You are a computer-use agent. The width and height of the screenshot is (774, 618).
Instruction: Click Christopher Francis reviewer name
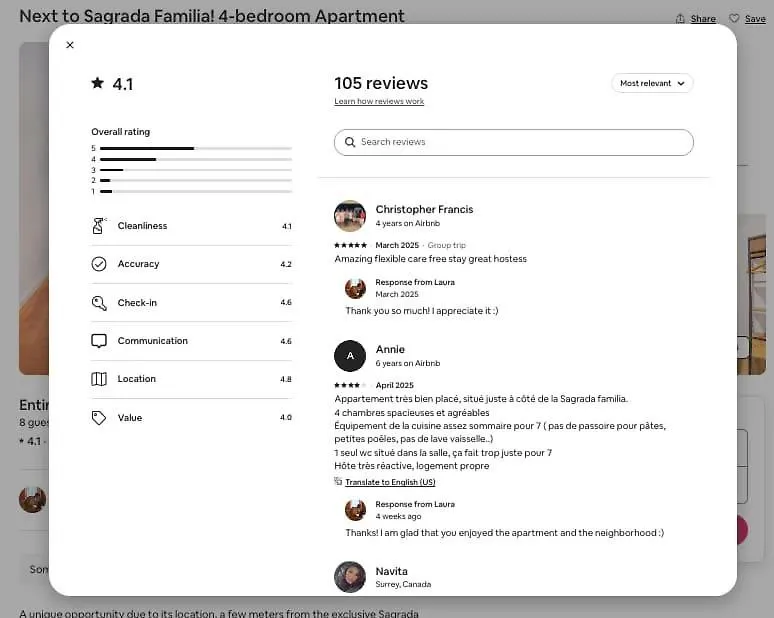point(424,209)
